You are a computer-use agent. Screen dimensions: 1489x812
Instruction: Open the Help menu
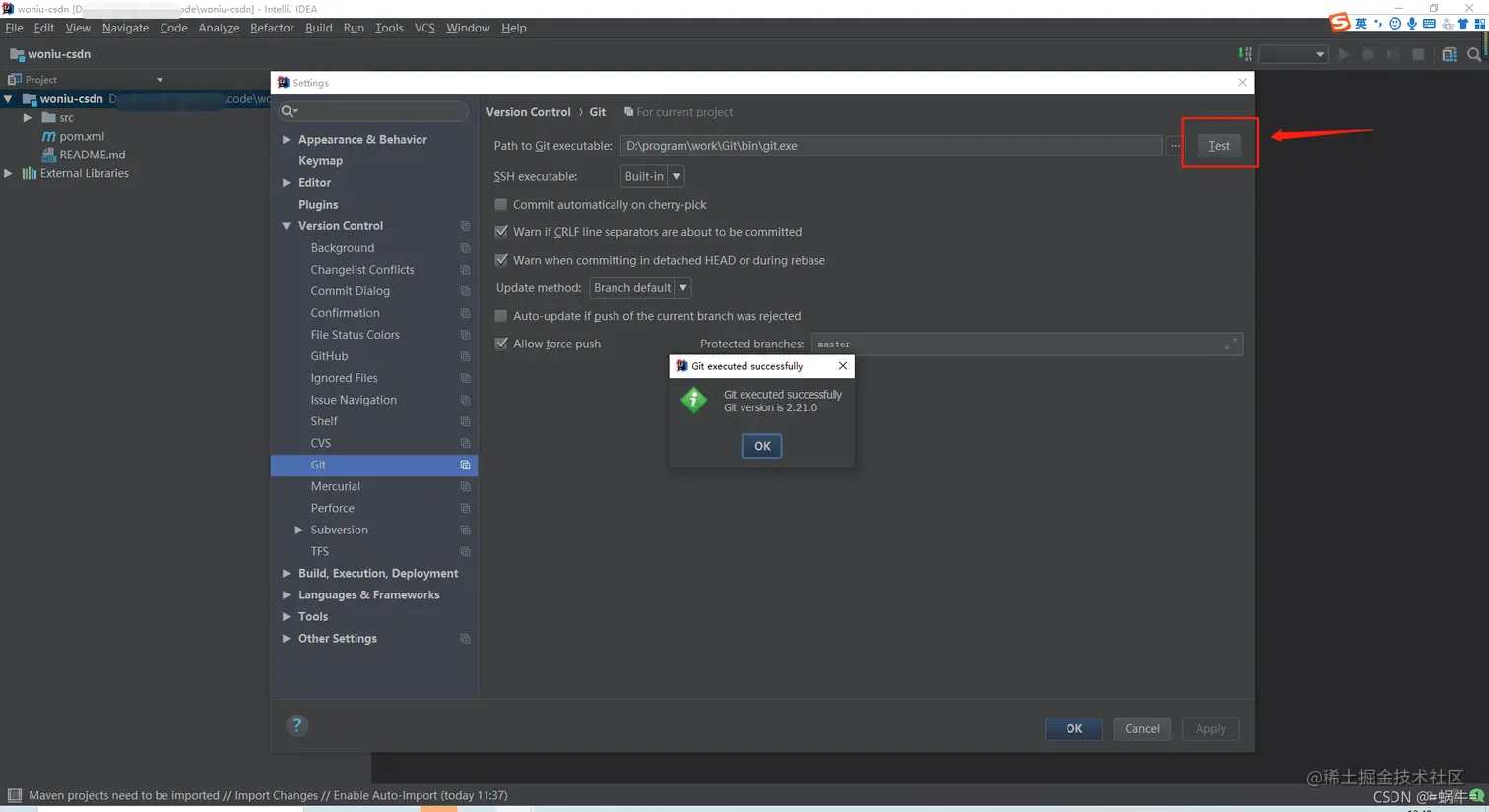click(x=513, y=28)
